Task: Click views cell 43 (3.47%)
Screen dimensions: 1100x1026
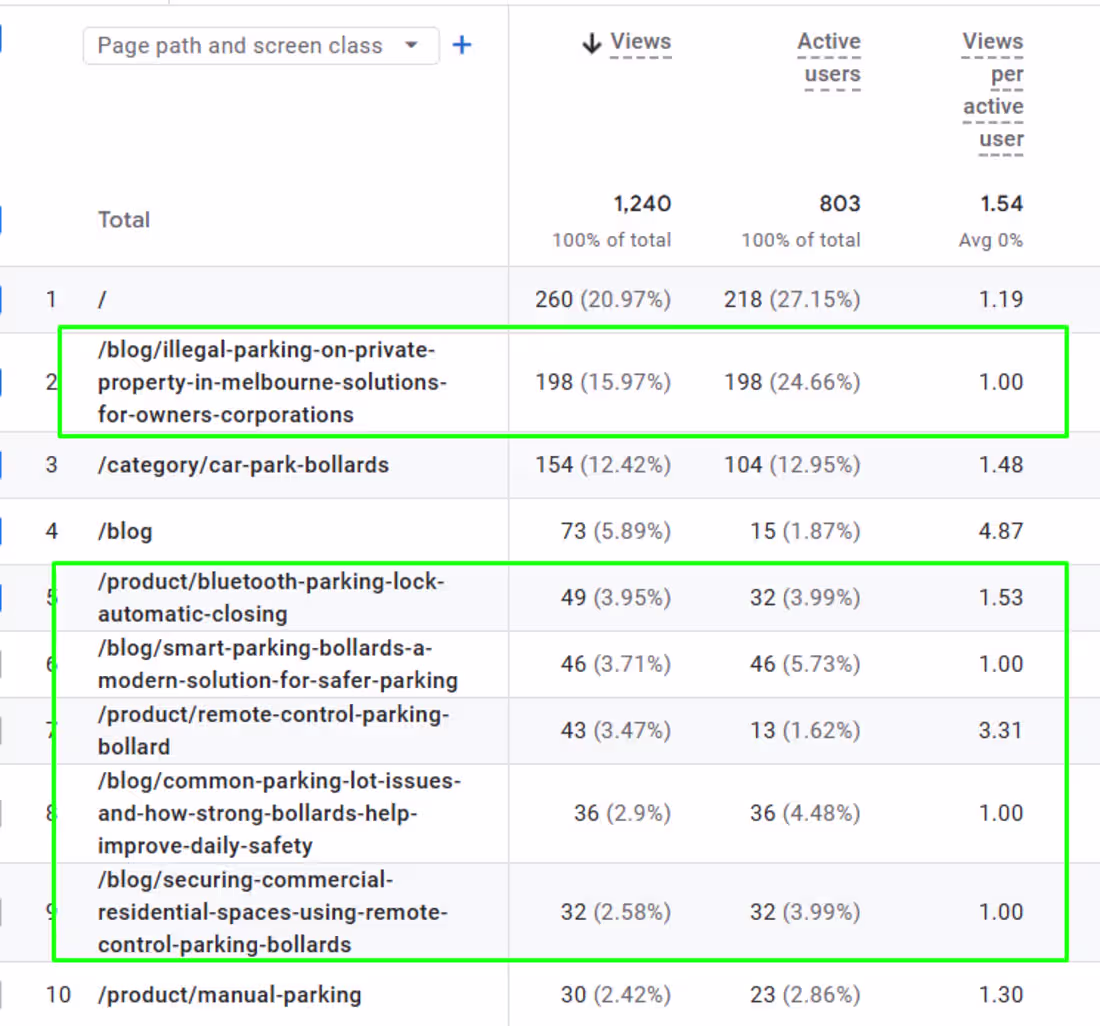Action: (x=615, y=731)
